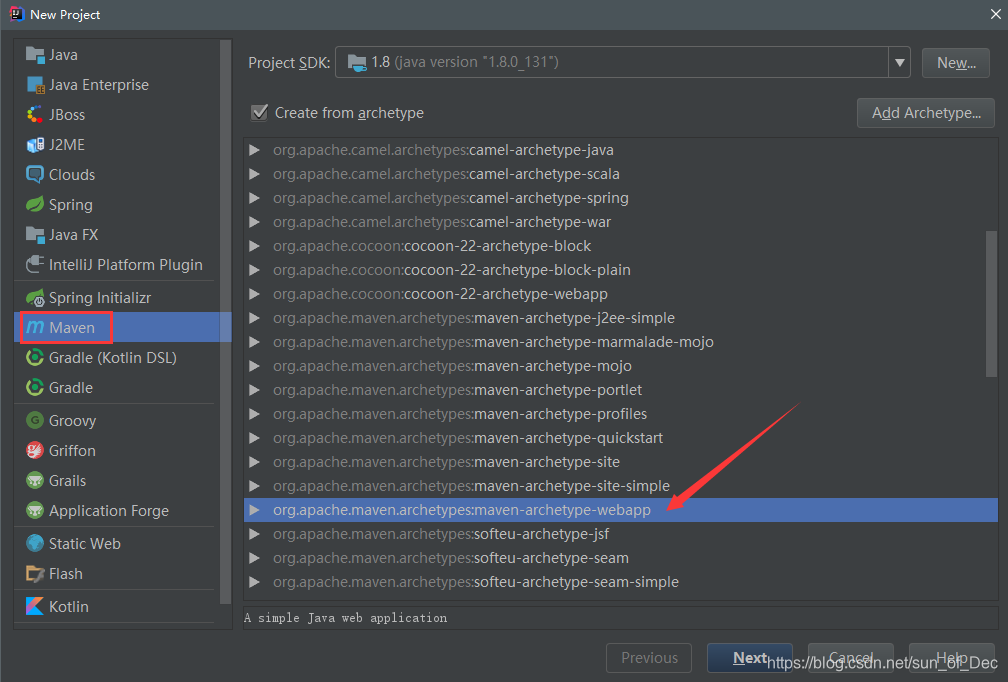1008x682 pixels.
Task: Click the Maven m icon
Action: (35, 327)
